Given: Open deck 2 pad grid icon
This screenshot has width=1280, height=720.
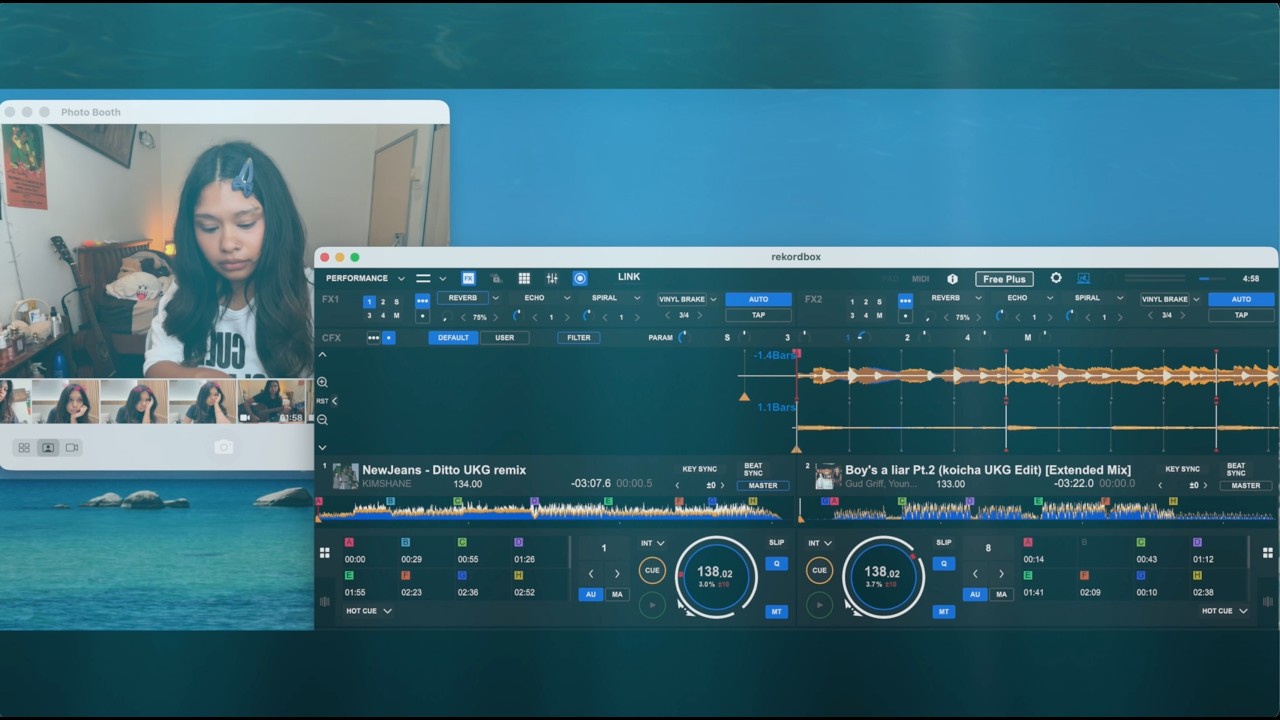Looking at the screenshot, I should (1268, 553).
